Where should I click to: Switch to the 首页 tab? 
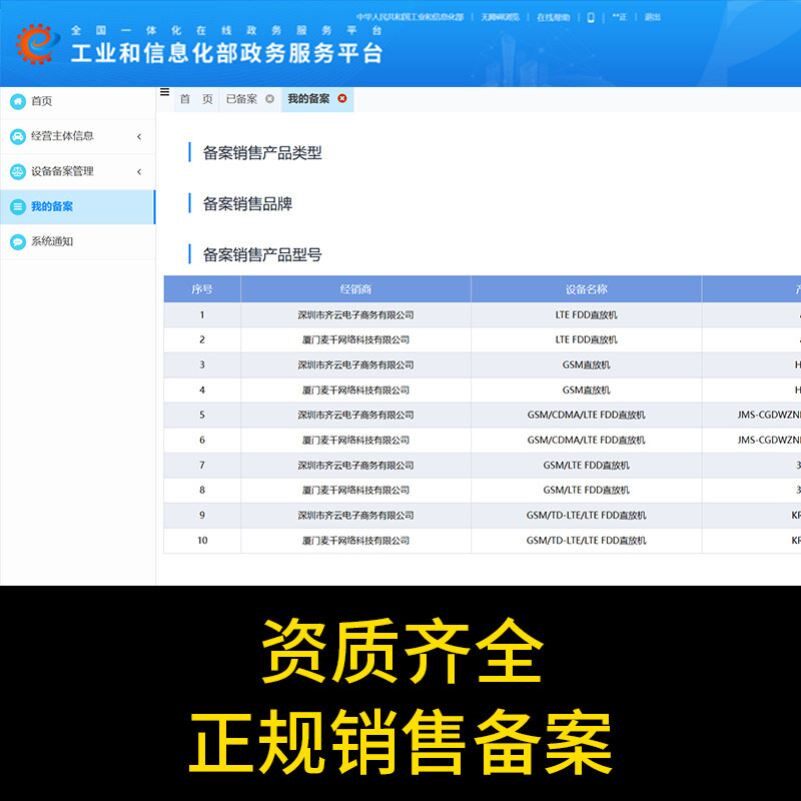(196, 99)
